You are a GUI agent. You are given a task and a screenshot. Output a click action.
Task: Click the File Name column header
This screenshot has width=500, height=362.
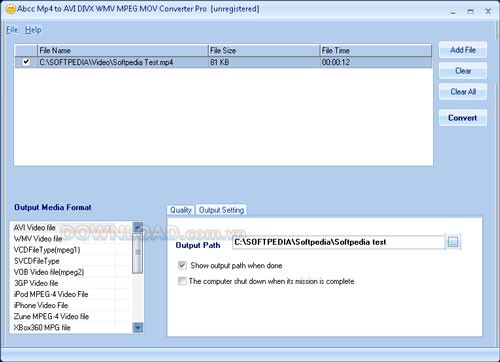click(123, 51)
